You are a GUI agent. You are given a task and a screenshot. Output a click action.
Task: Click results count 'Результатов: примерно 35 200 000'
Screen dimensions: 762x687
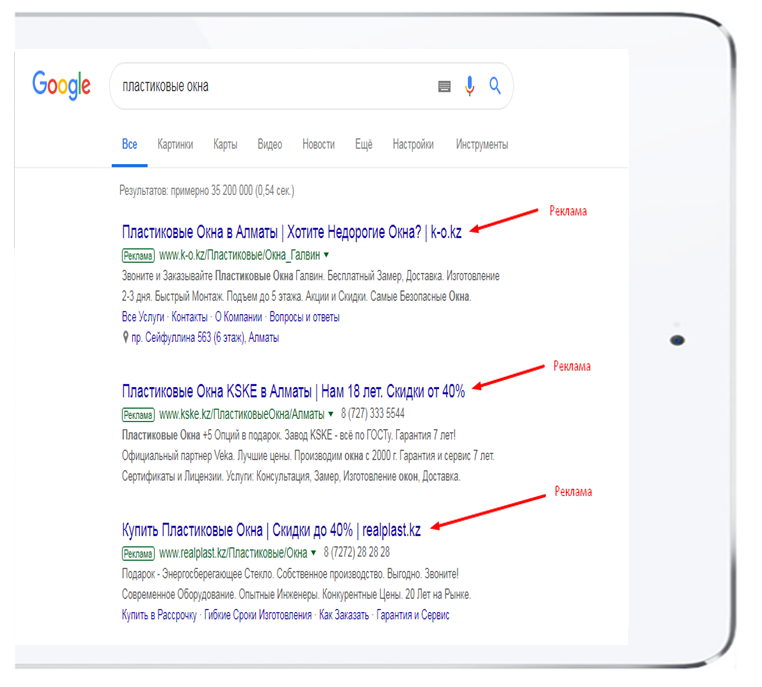(207, 190)
